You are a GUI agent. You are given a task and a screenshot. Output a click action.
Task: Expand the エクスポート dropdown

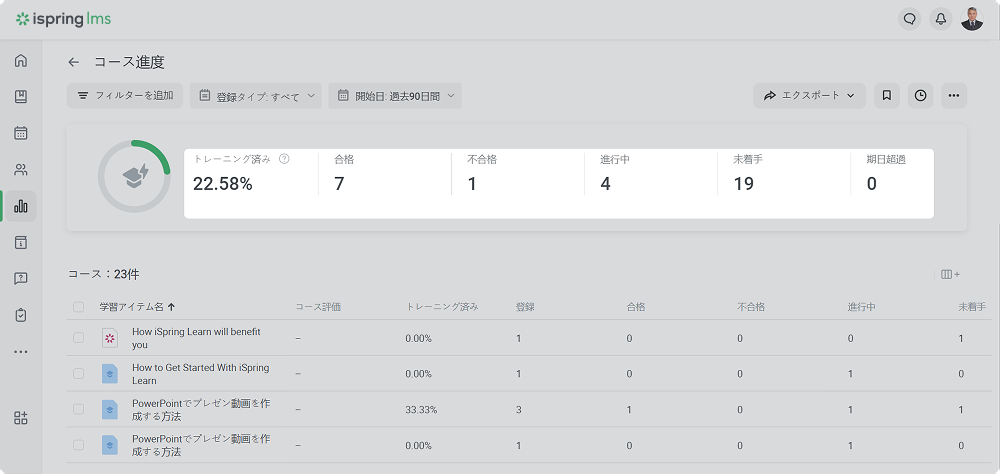809,96
